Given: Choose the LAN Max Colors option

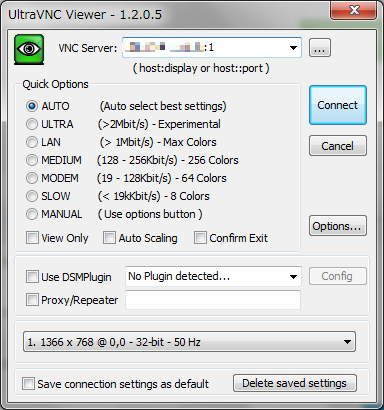Looking at the screenshot, I should point(32,142).
